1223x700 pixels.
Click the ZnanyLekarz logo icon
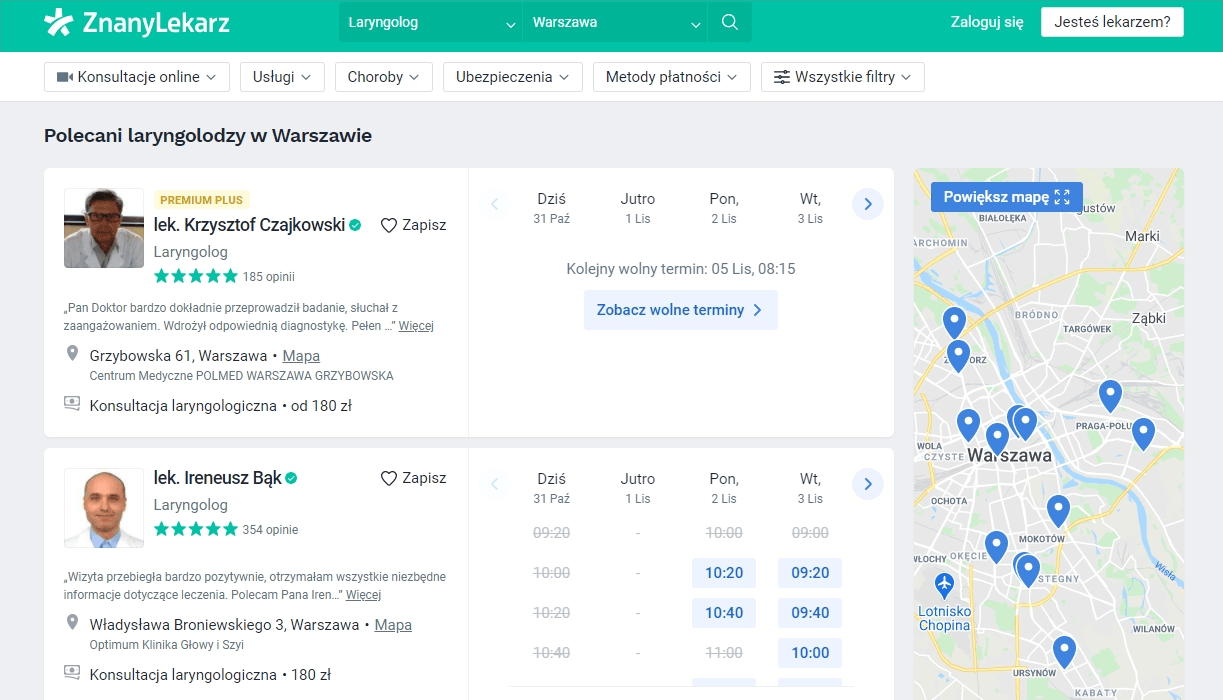click(x=59, y=22)
